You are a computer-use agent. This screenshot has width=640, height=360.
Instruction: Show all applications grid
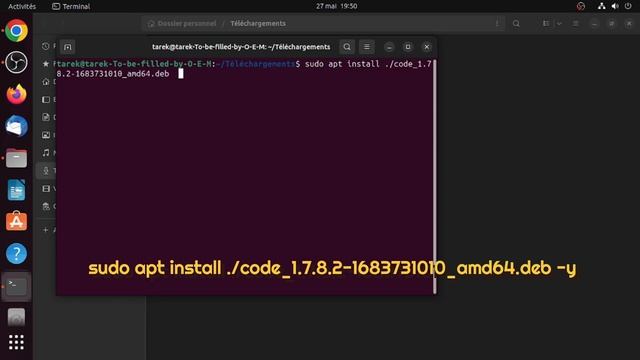click(x=16, y=342)
